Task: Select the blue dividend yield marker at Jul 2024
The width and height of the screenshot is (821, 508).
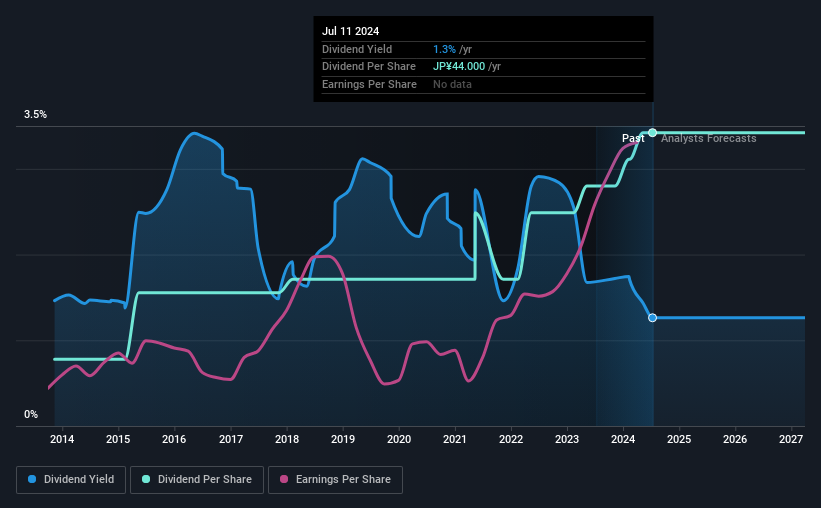Action: [652, 318]
